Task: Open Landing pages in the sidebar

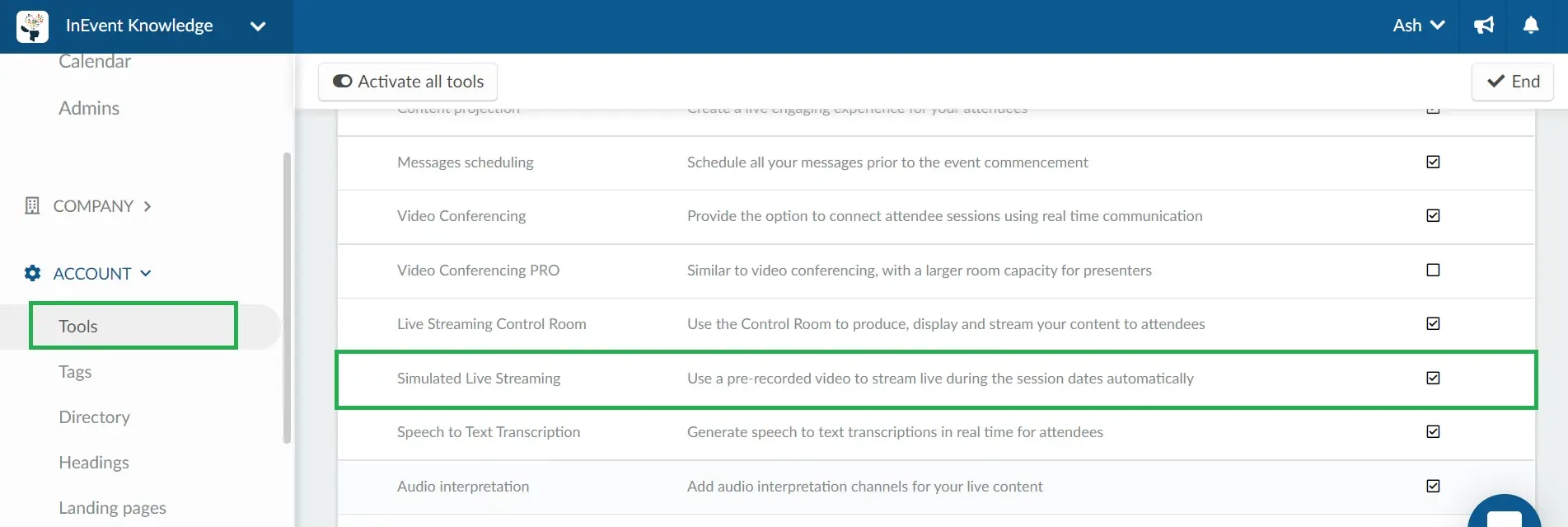Action: 113,508
